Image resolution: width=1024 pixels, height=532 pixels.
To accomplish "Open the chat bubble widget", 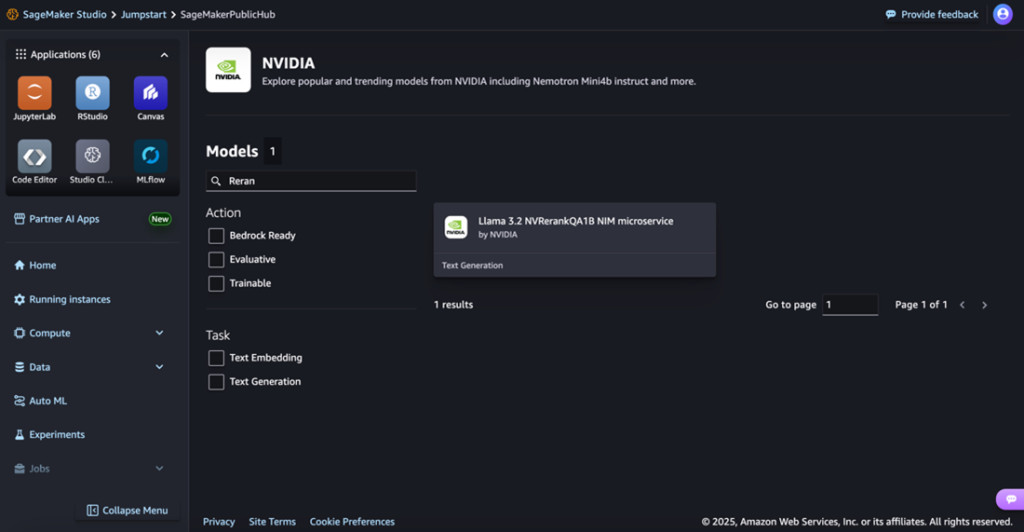I will pos(1010,499).
